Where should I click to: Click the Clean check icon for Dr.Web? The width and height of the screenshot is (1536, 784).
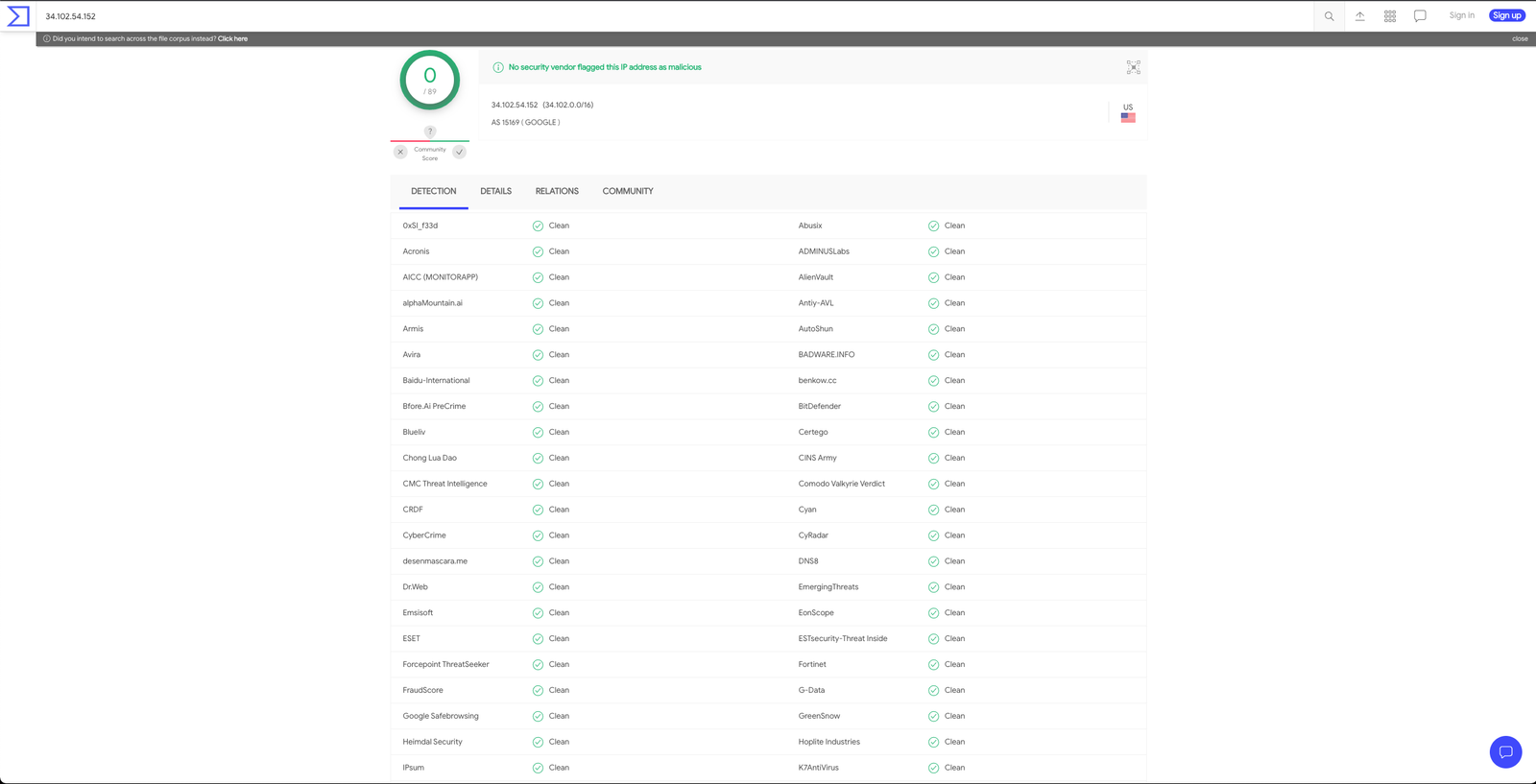(538, 587)
